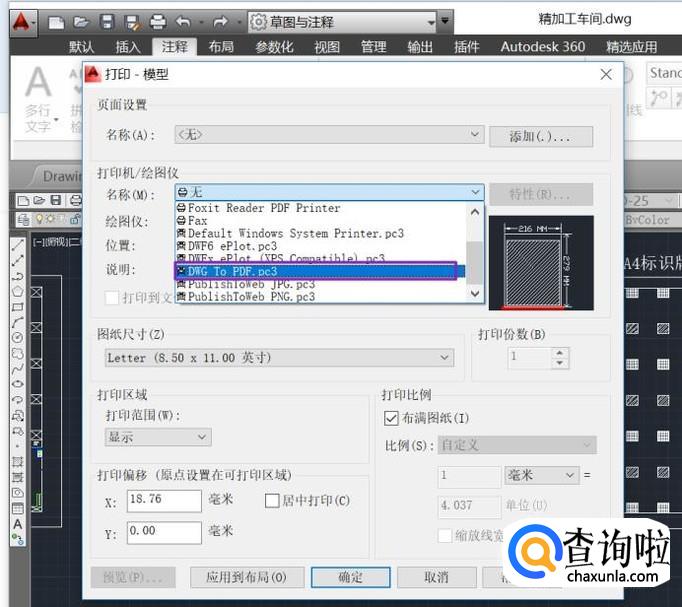Image resolution: width=682 pixels, height=607 pixels.
Task: Click the large 多行文字 ribbon icon
Action: tap(38, 82)
